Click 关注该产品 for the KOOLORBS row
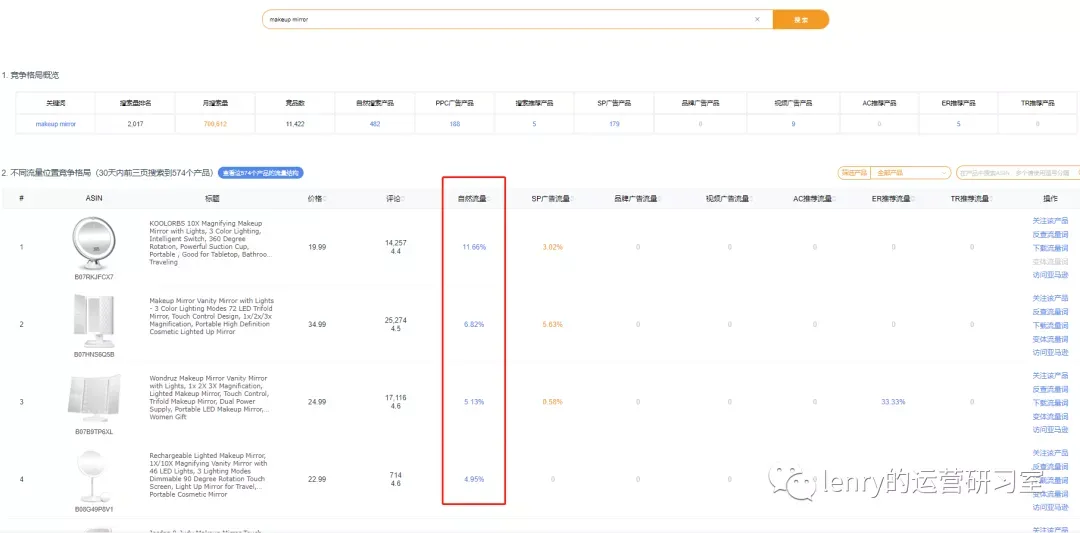The width and height of the screenshot is (1080, 533). point(1050,221)
